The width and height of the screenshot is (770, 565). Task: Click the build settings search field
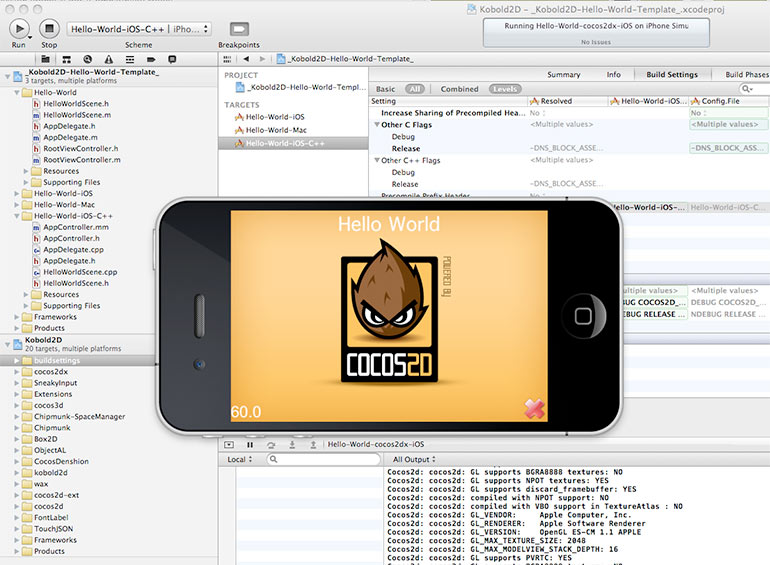click(755, 89)
